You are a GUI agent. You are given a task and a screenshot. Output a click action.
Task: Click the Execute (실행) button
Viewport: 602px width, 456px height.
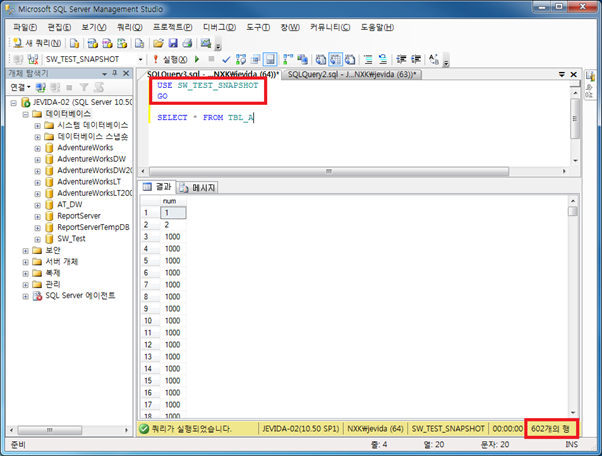point(169,59)
